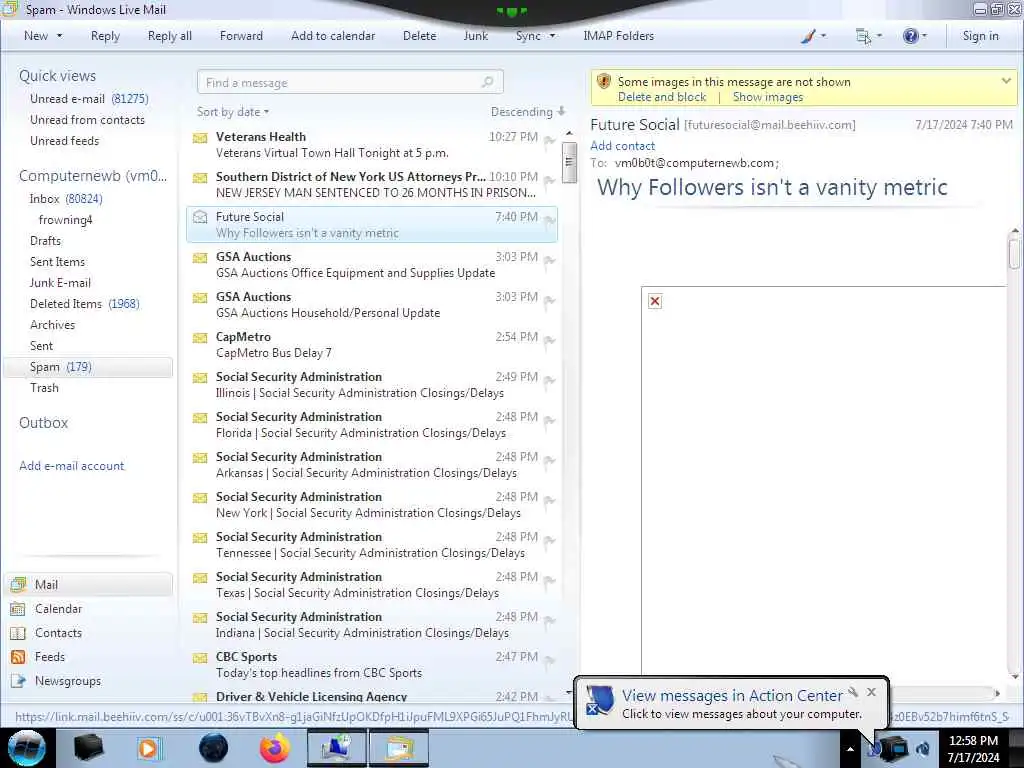
Task: Switch to Newsgroups view
Action: tap(68, 681)
